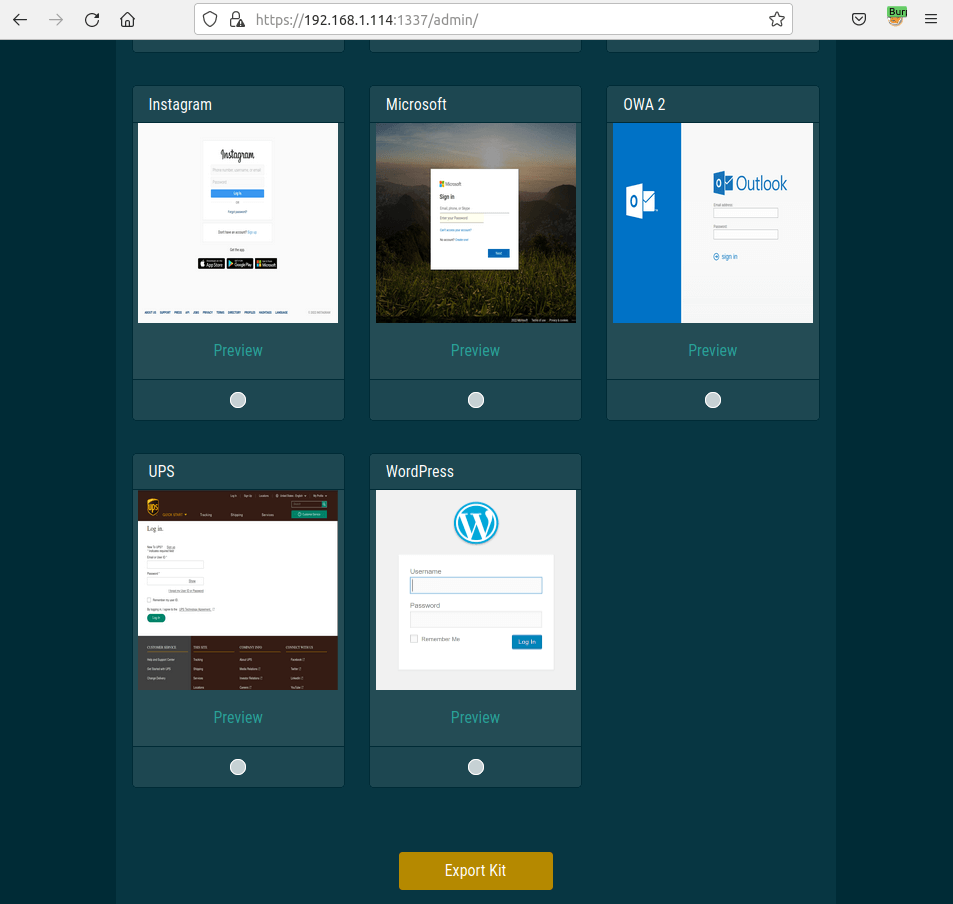The height and width of the screenshot is (904, 953).
Task: Select the UPS template radio button
Action: coord(238,767)
